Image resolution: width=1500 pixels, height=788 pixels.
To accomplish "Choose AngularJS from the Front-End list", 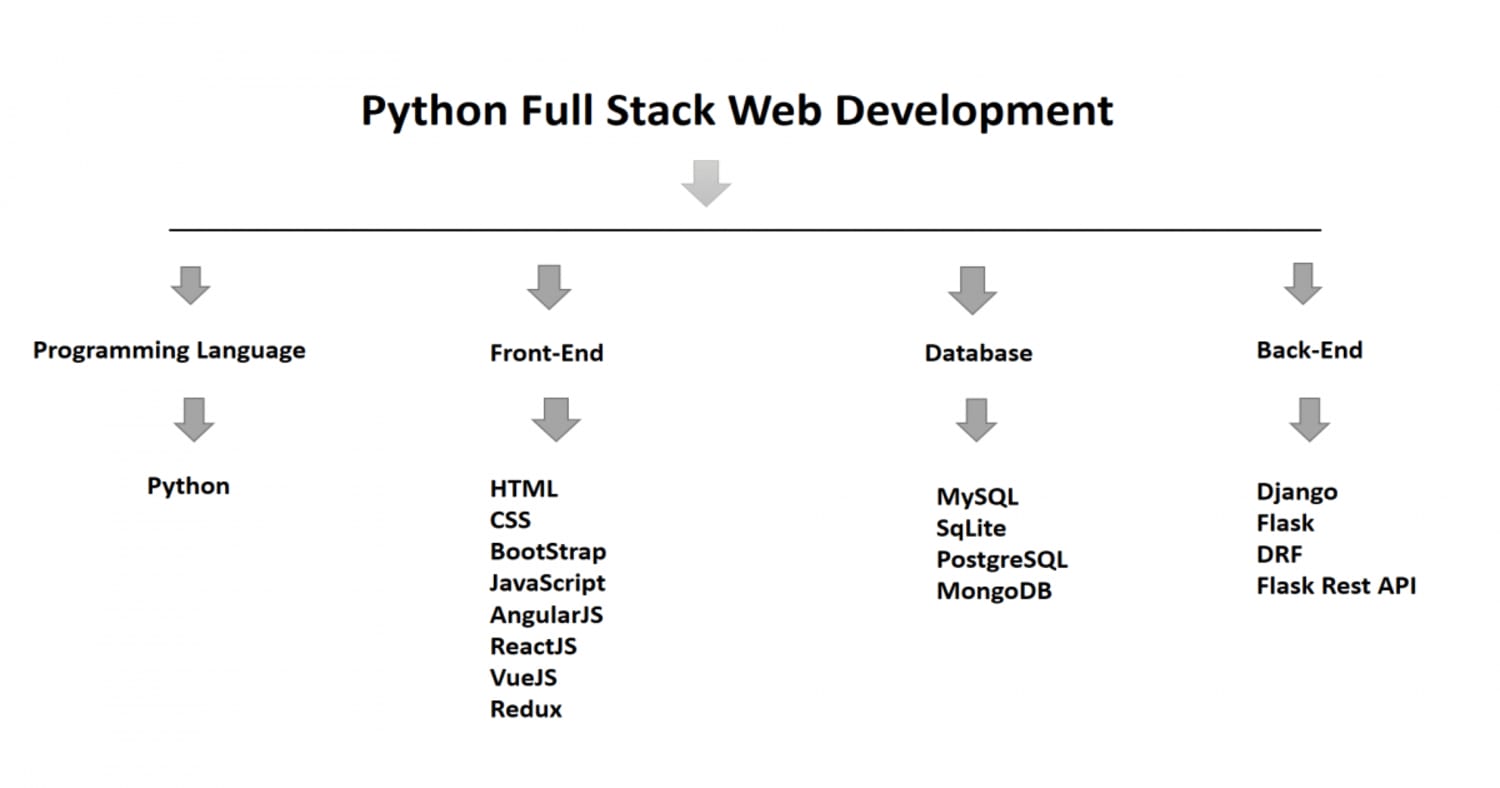I will pyautogui.click(x=546, y=615).
